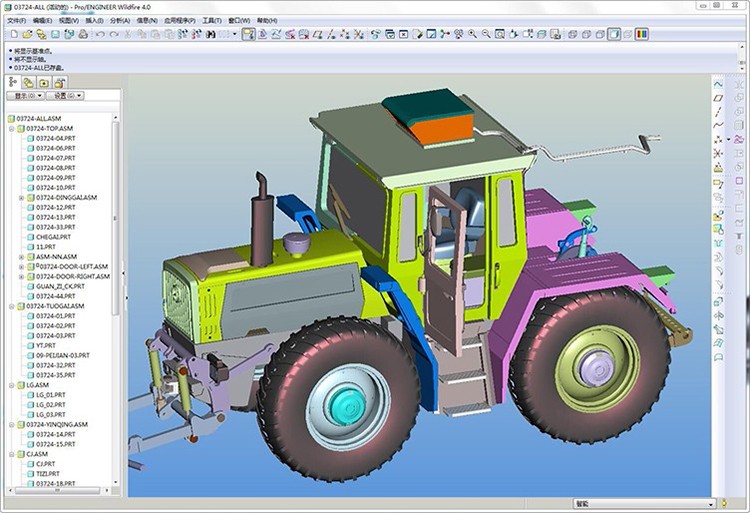The image size is (750, 513).
Task: Select the shaded display mode icon
Action: (x=614, y=34)
